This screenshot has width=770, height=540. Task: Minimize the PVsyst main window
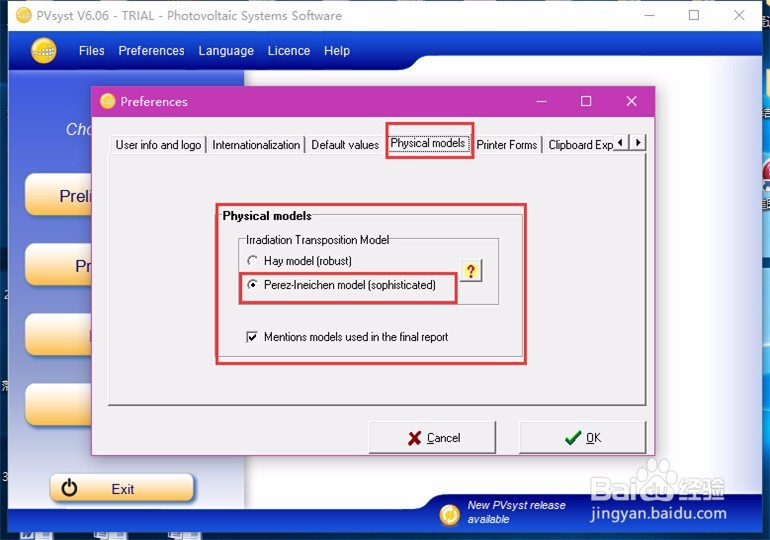point(649,15)
